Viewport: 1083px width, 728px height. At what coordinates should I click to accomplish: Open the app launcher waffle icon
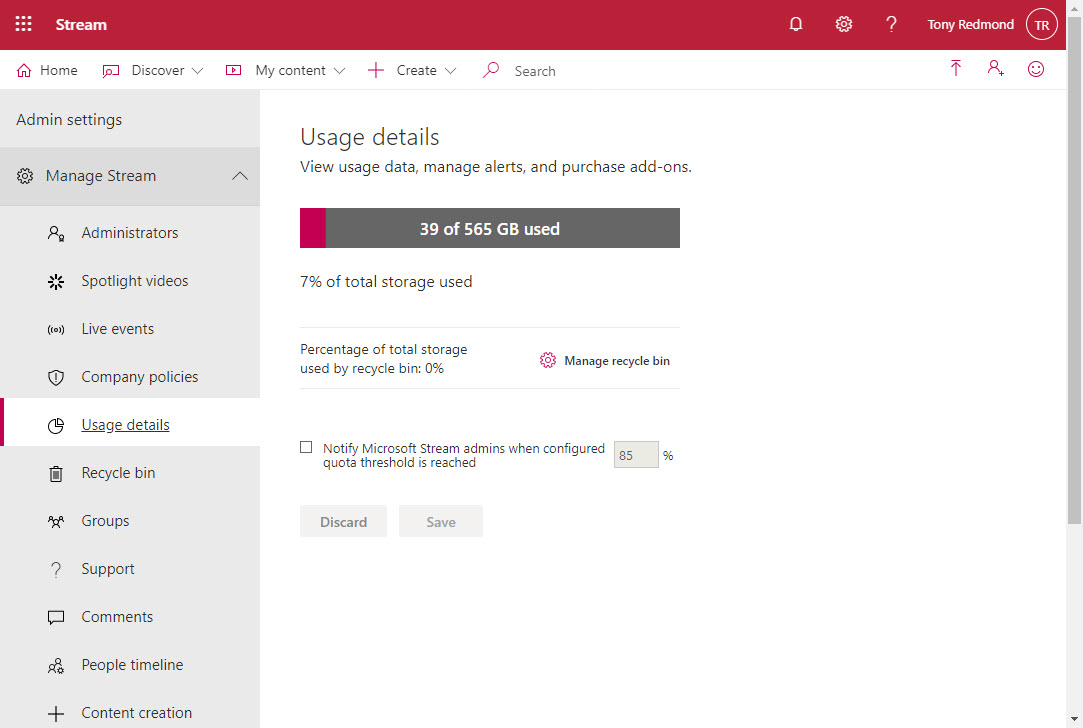click(23, 24)
